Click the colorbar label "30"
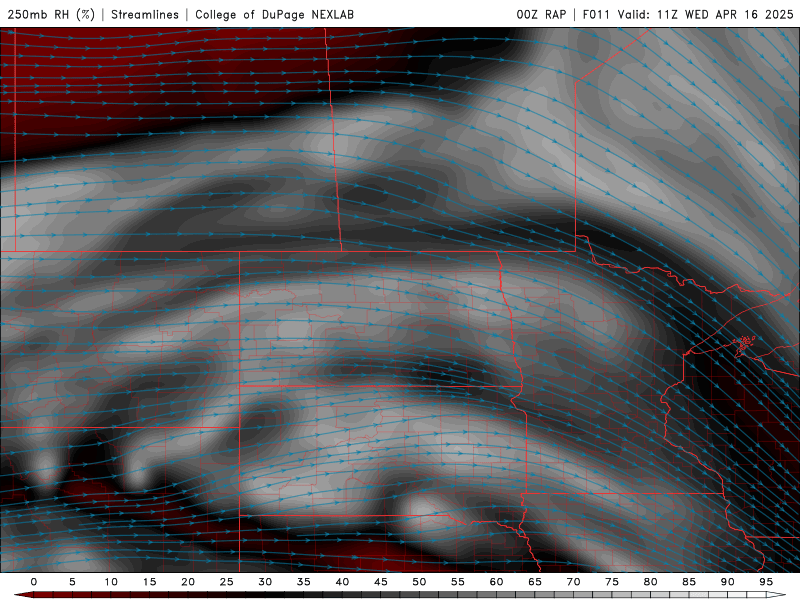This screenshot has height=600, width=800. [265, 582]
